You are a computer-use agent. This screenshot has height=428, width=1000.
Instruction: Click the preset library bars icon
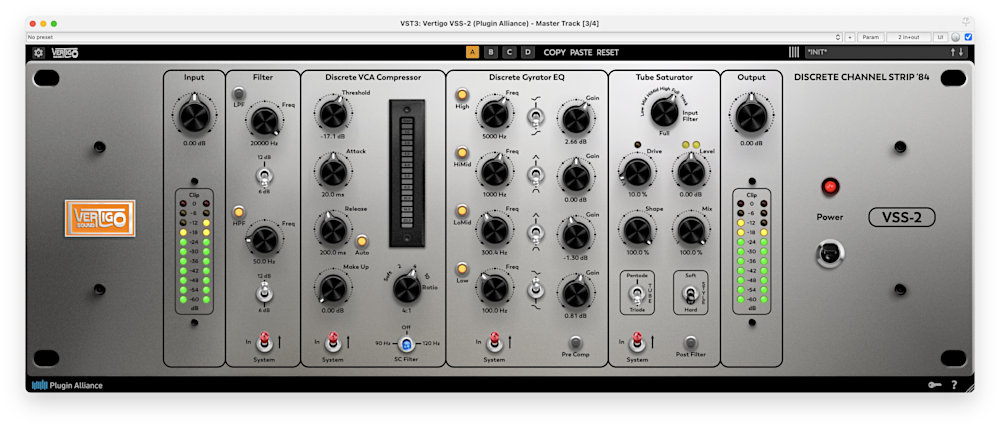click(794, 52)
